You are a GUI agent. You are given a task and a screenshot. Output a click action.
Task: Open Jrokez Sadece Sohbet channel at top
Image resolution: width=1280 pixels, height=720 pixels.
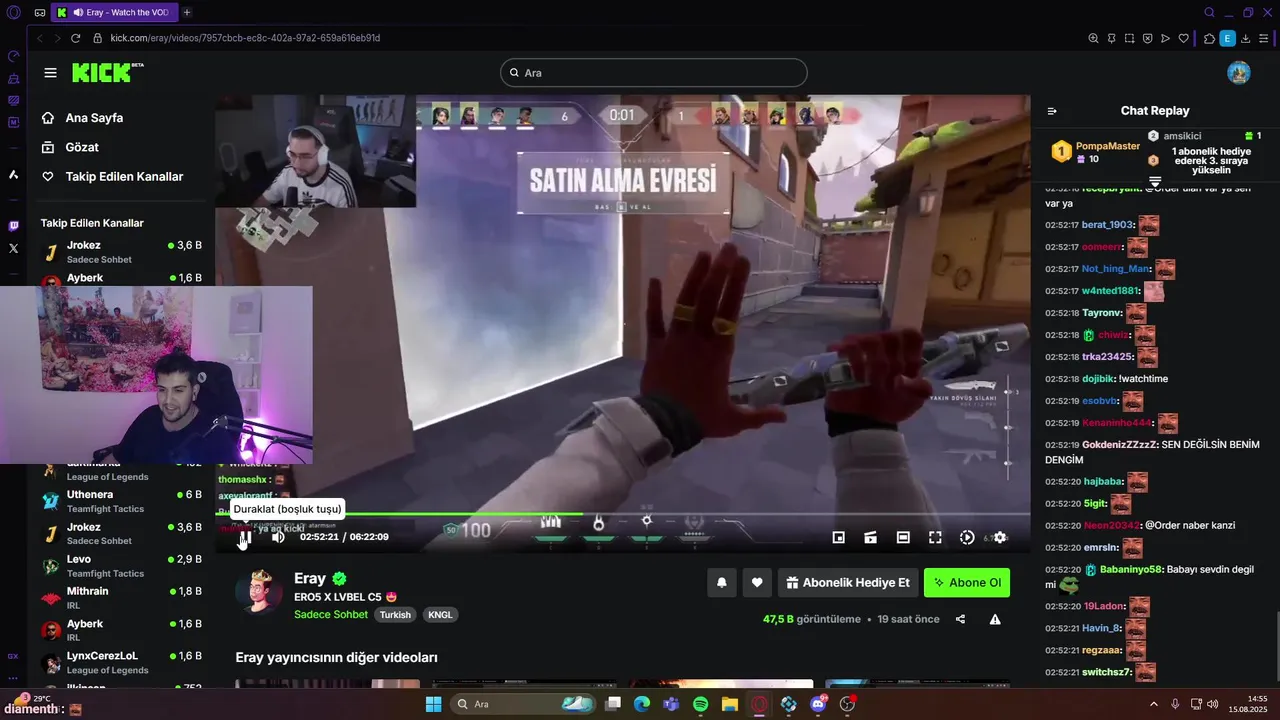120,252
